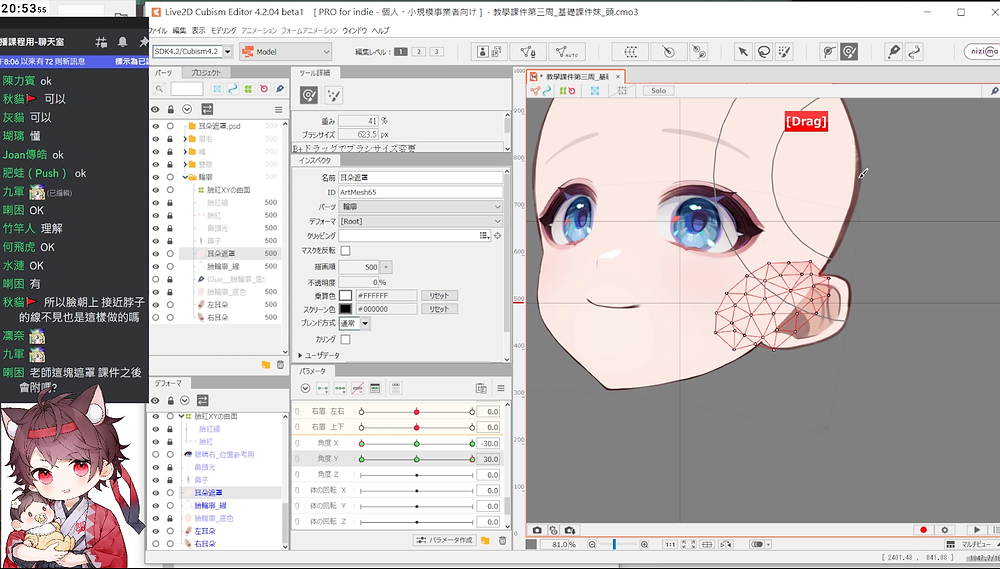Check the カリング checkbox
Screen dimensions: 1000x569
pos(345,339)
